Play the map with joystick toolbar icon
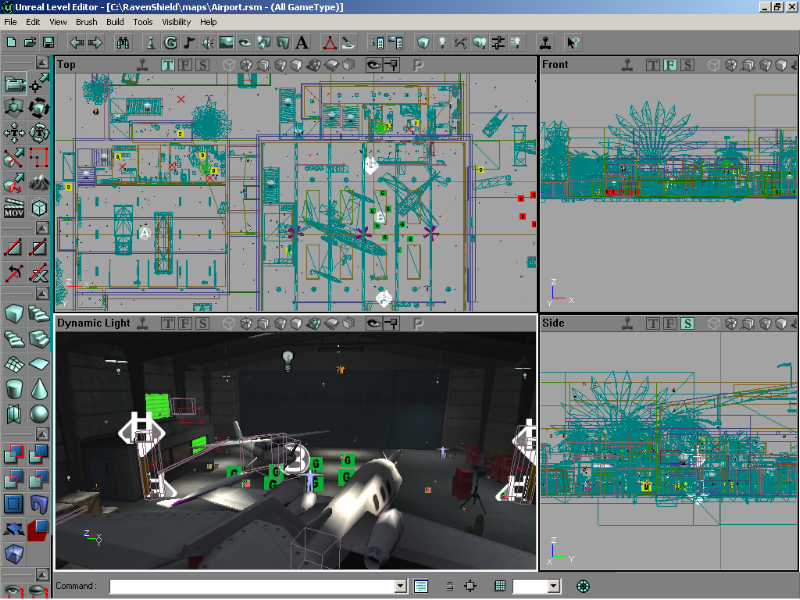 pos(545,43)
